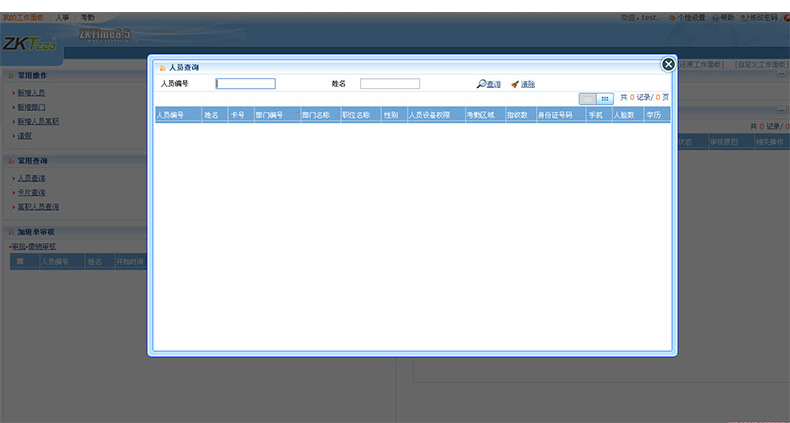This screenshot has height=423, width=790.
Task: Click the 修改密码 key icon
Action: tap(745, 18)
